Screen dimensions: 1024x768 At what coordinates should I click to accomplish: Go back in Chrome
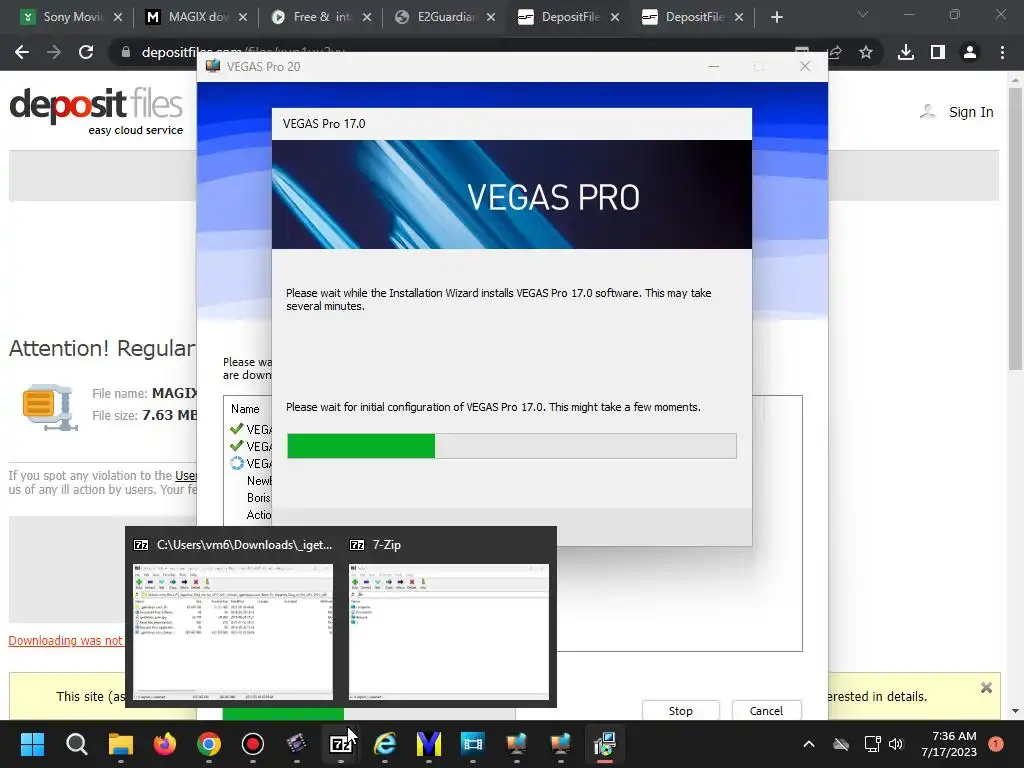click(x=22, y=52)
